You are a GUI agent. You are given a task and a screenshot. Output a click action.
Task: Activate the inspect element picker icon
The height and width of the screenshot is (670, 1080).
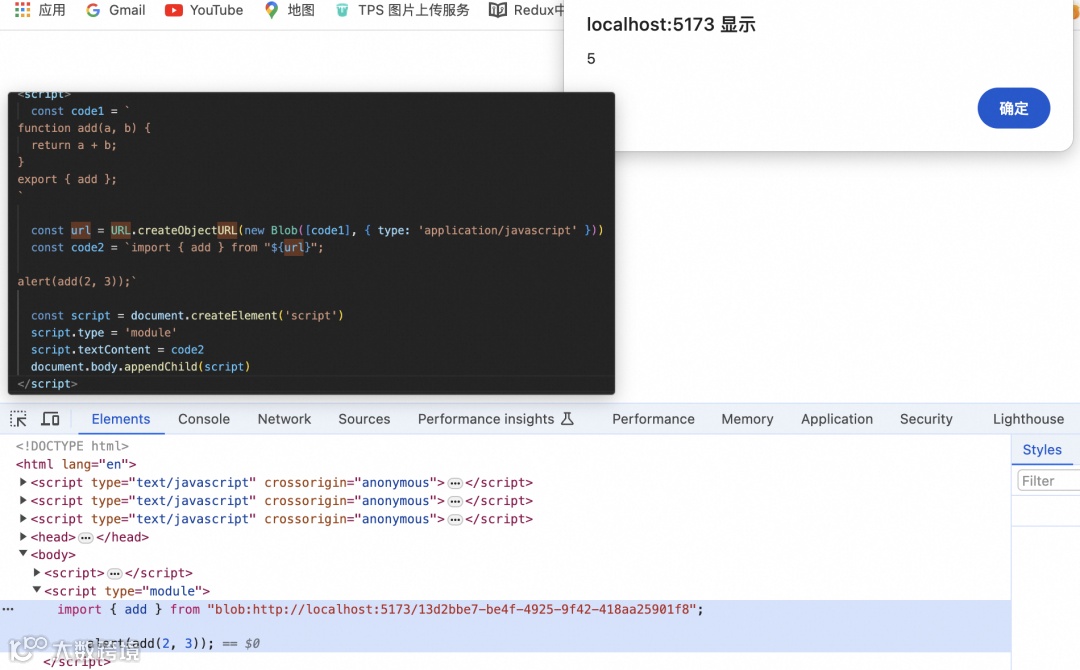19,419
